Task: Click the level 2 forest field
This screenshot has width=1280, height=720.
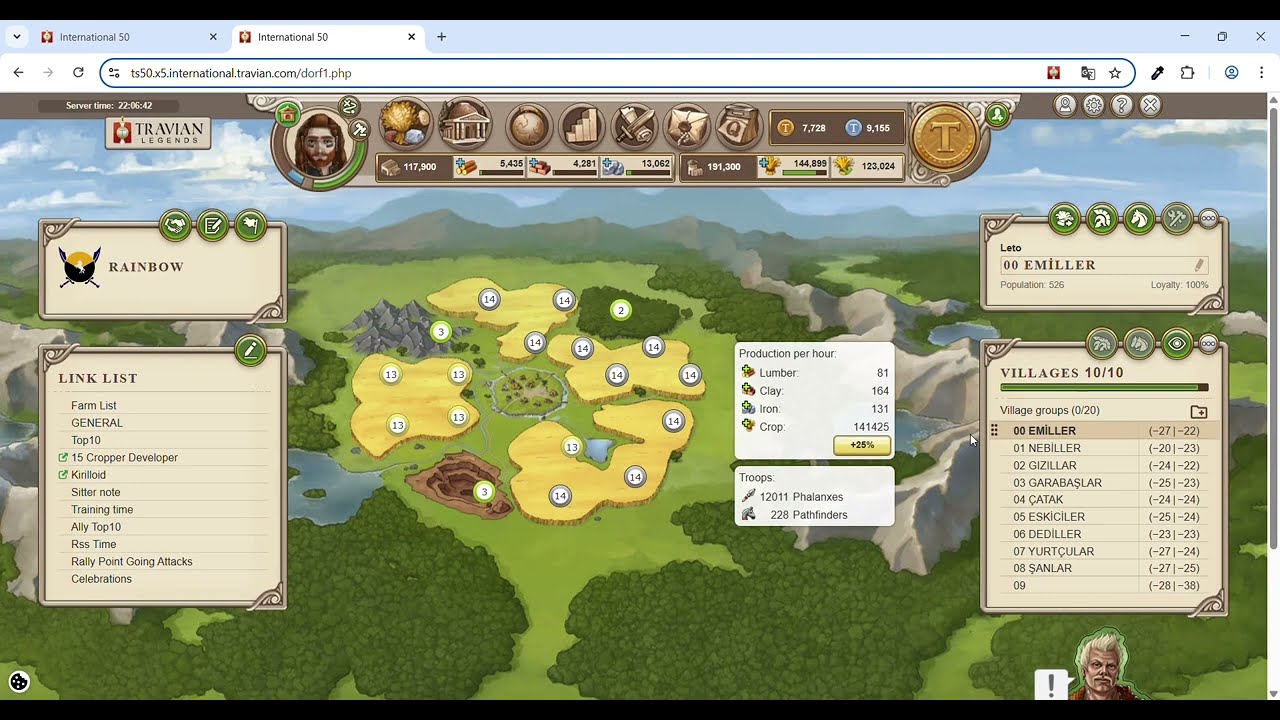Action: coord(620,310)
